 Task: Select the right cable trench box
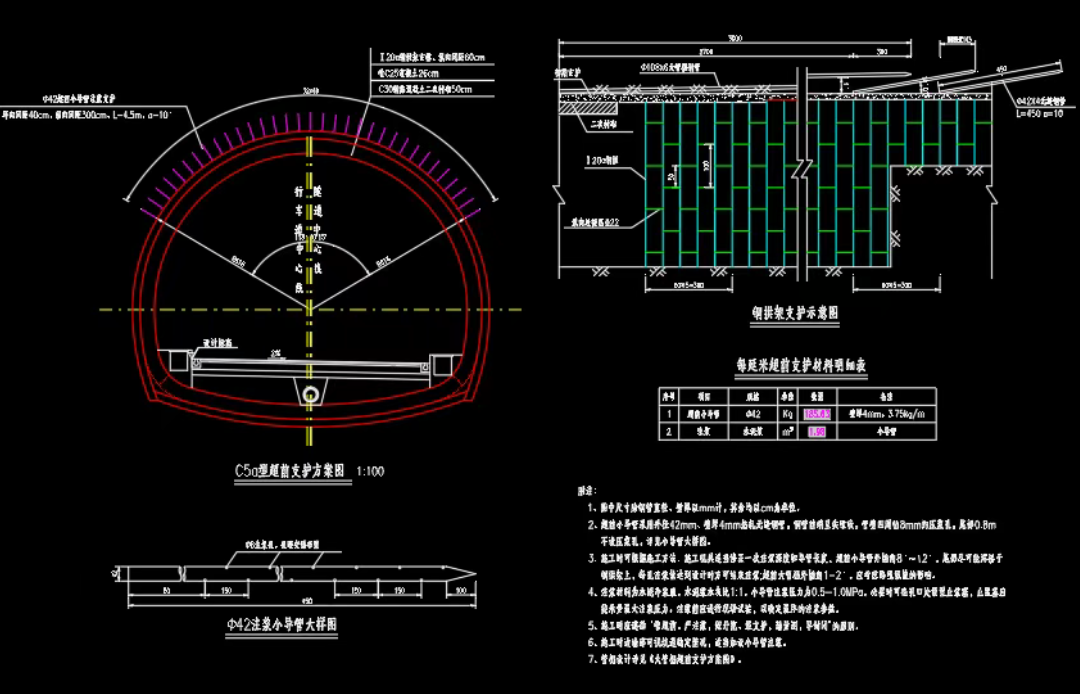(441, 364)
